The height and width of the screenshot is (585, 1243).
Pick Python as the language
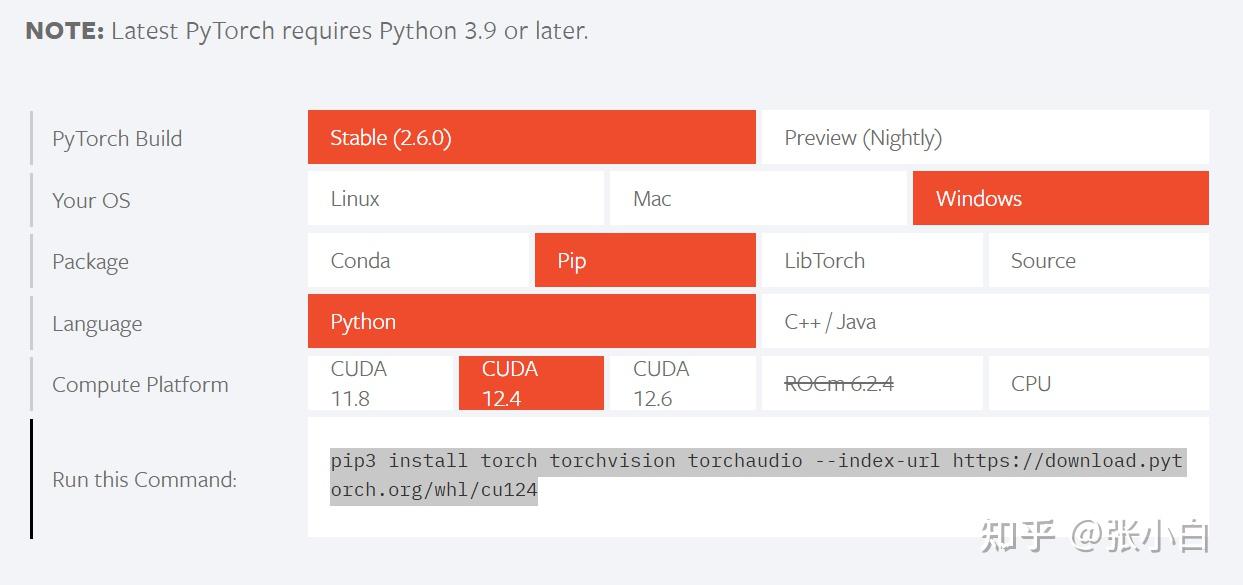coord(531,321)
